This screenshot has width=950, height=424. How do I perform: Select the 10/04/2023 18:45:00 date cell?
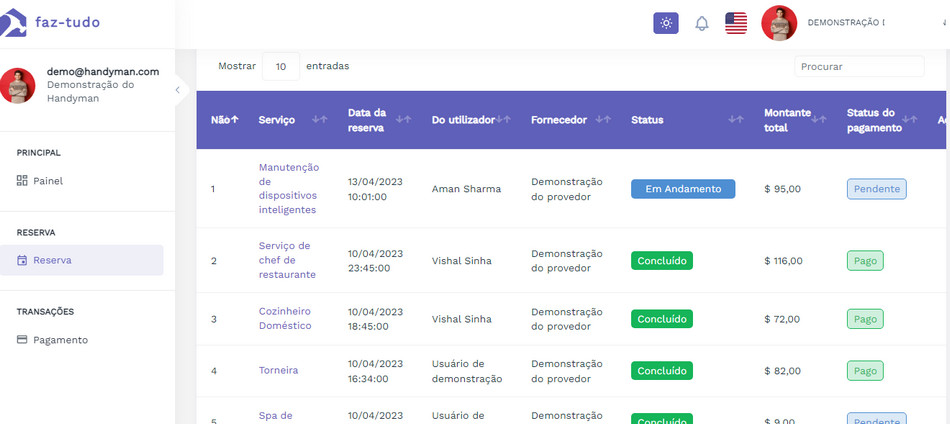click(375, 319)
